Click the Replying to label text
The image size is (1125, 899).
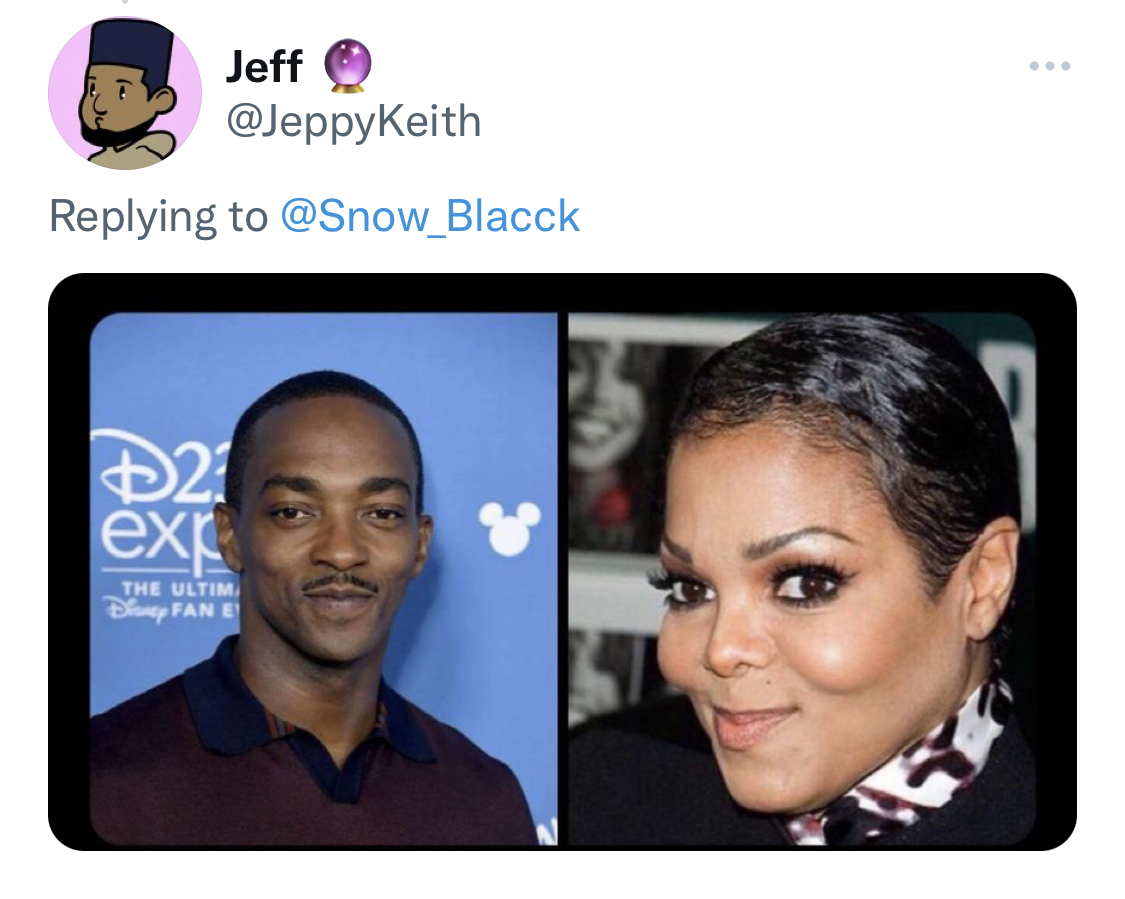tap(158, 216)
